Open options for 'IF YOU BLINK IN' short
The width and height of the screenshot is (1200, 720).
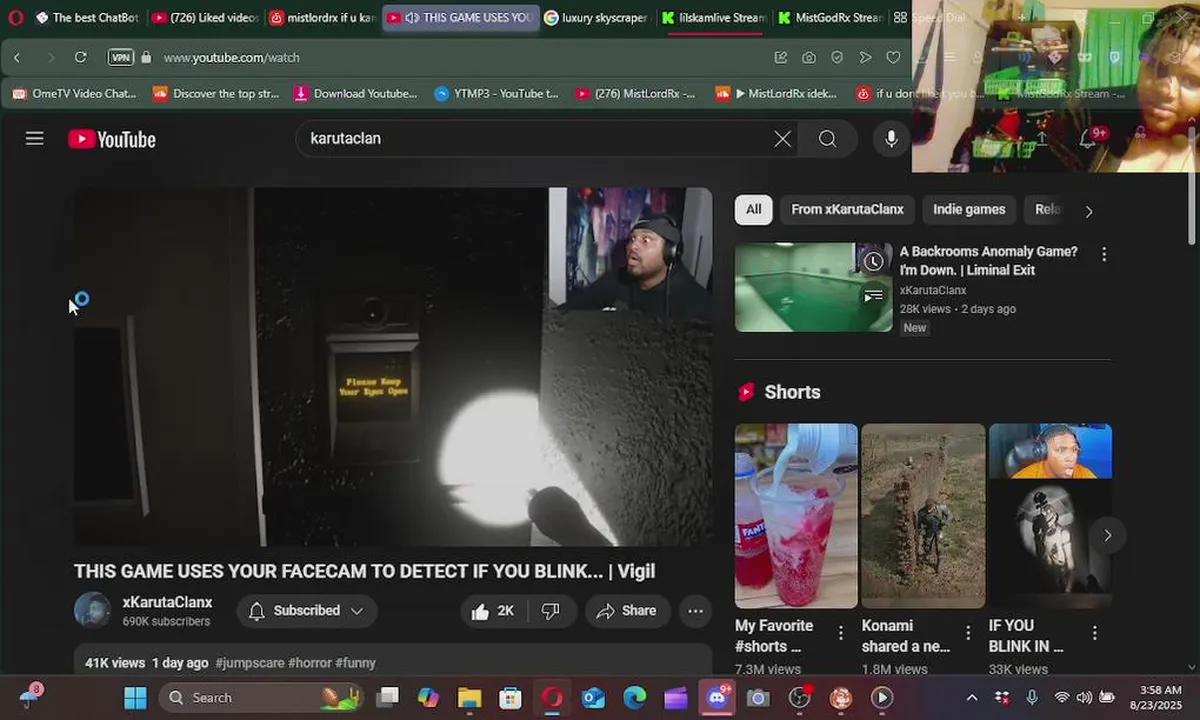(x=1095, y=633)
